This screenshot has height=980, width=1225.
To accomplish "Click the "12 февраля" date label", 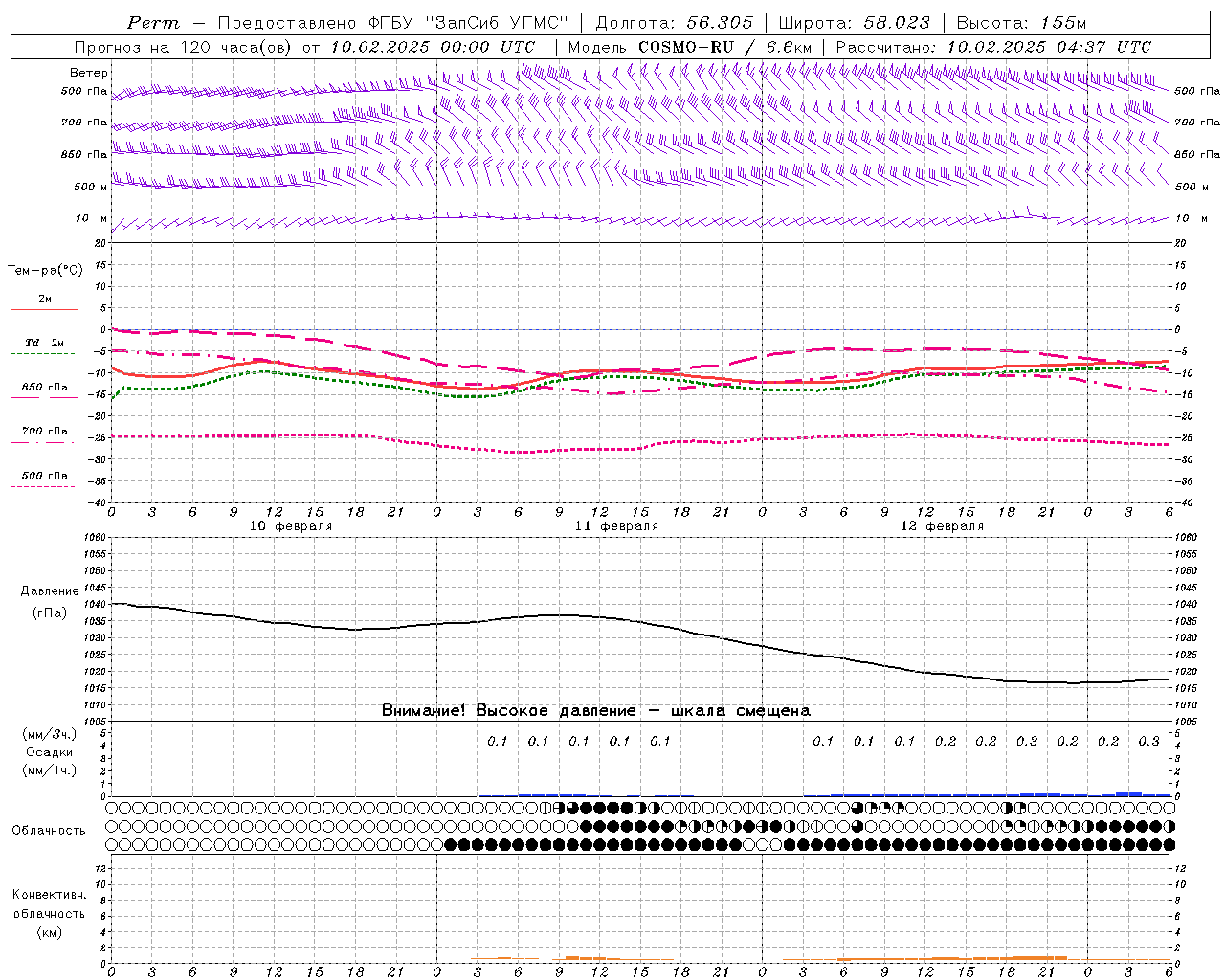I will [x=942, y=526].
